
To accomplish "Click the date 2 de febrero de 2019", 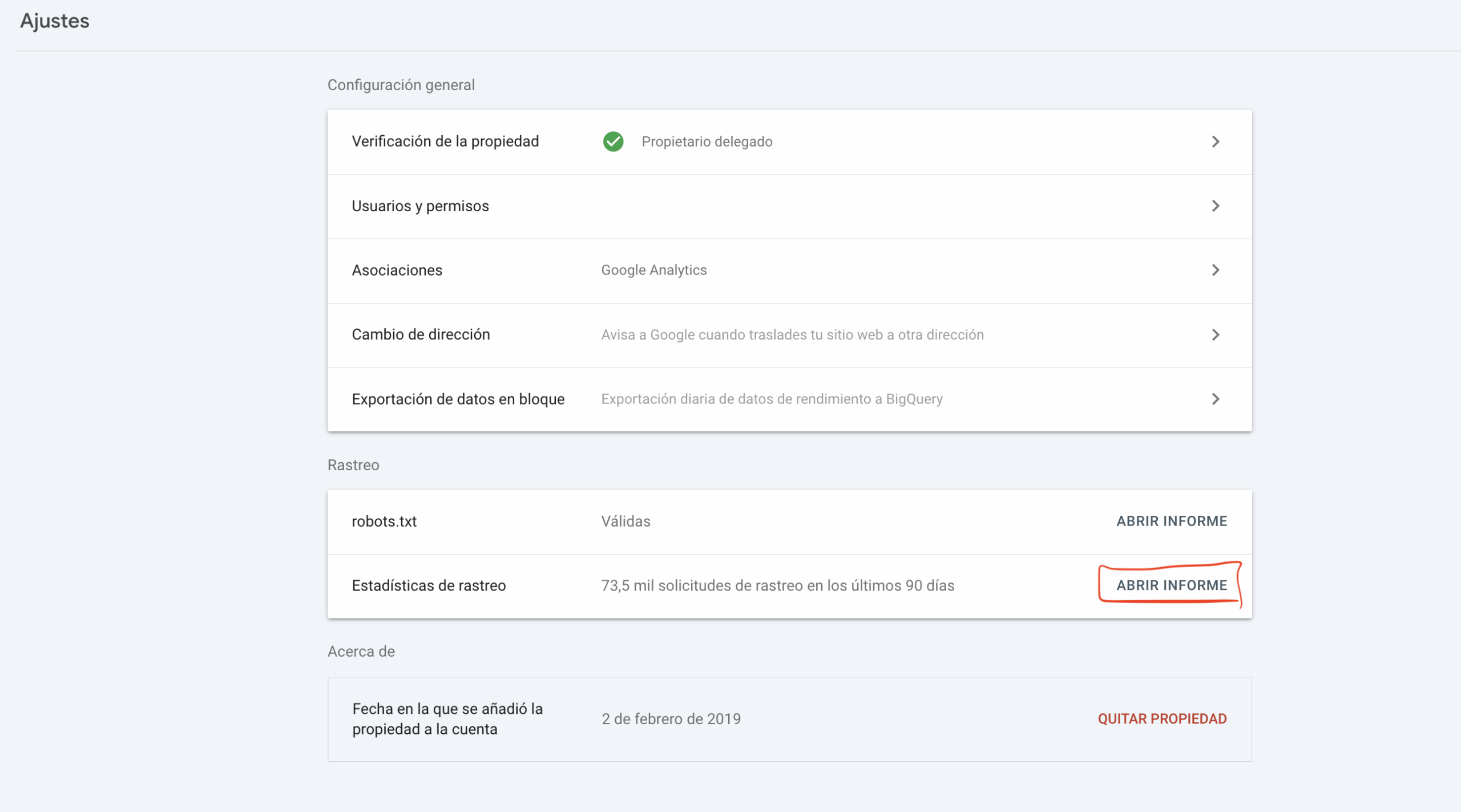I will [671, 718].
